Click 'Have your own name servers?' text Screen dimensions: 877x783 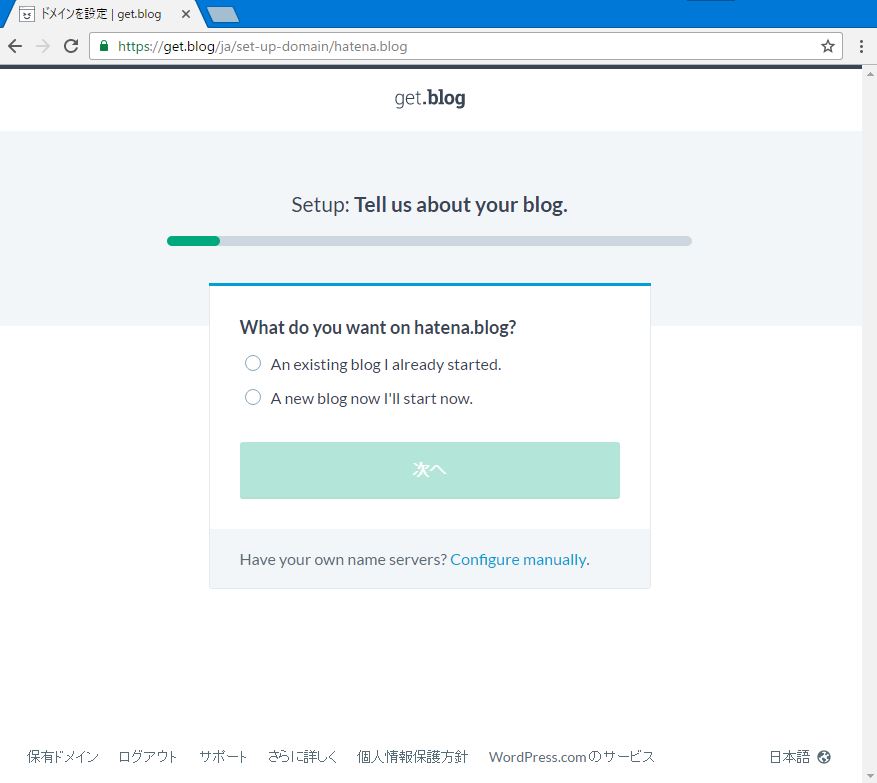[343, 559]
